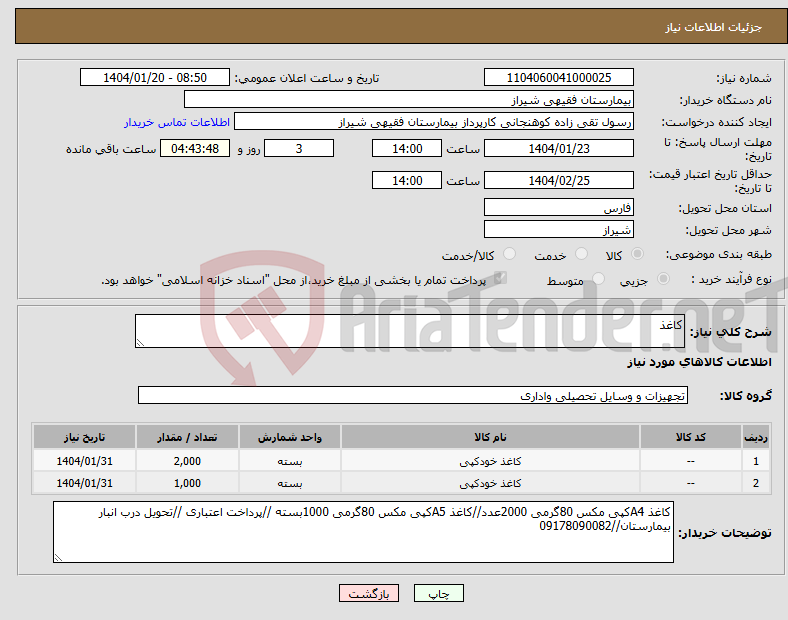Click the delivery province field فارس
The height and width of the screenshot is (620, 788).
click(x=558, y=207)
